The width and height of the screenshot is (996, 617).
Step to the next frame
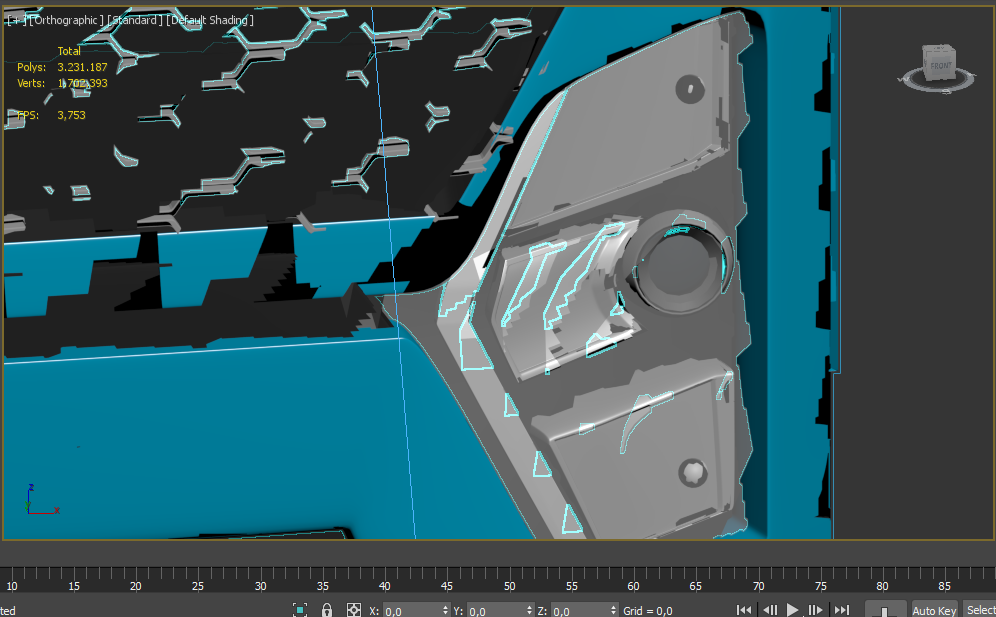click(x=815, y=610)
